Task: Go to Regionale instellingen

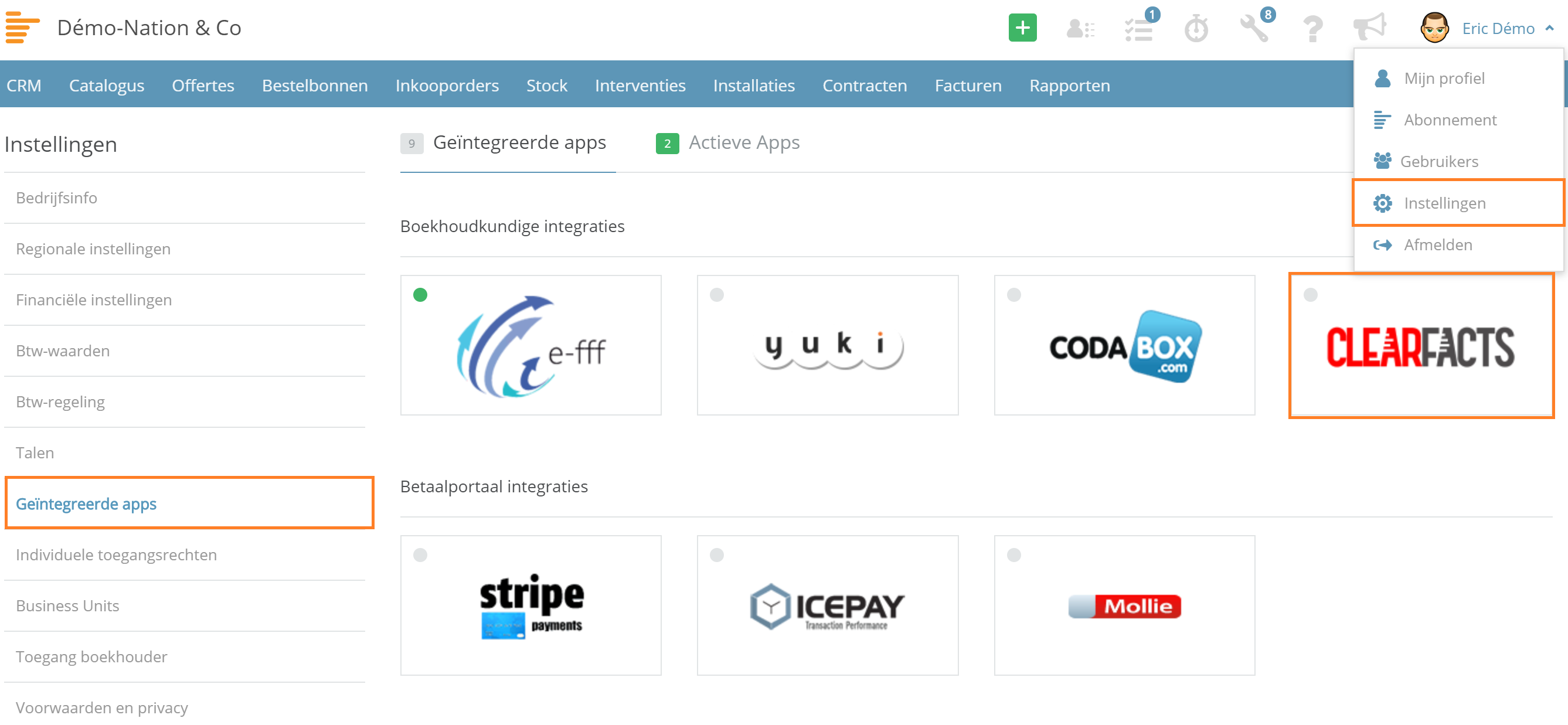Action: pos(185,249)
